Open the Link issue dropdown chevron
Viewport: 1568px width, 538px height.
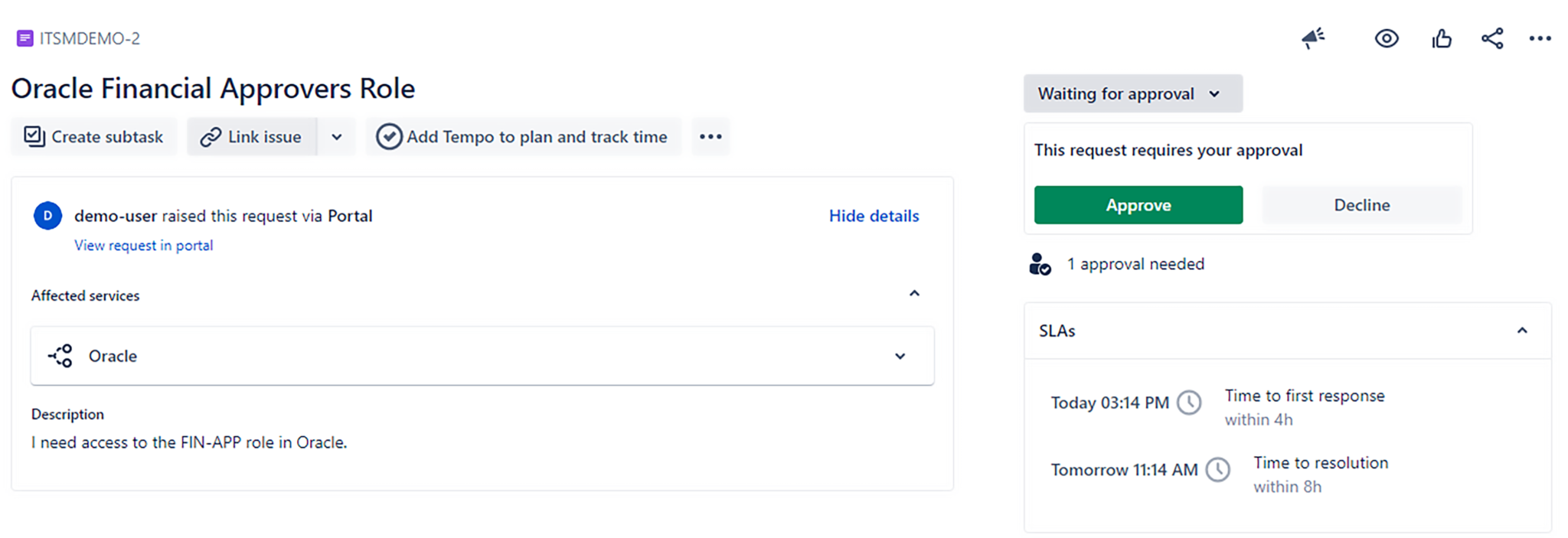tap(337, 136)
